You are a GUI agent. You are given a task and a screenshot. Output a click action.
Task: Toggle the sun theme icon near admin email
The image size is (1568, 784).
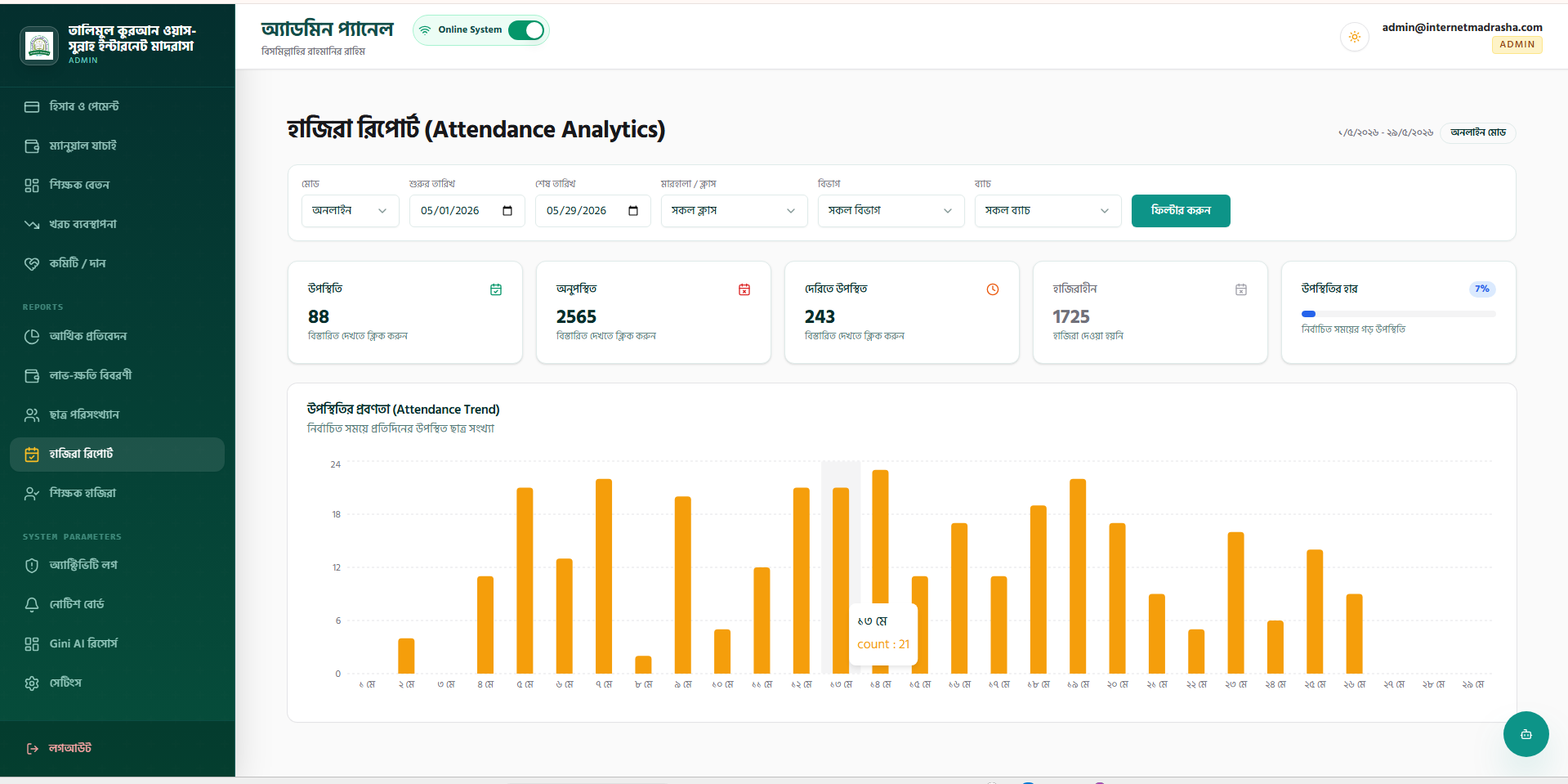1355,37
